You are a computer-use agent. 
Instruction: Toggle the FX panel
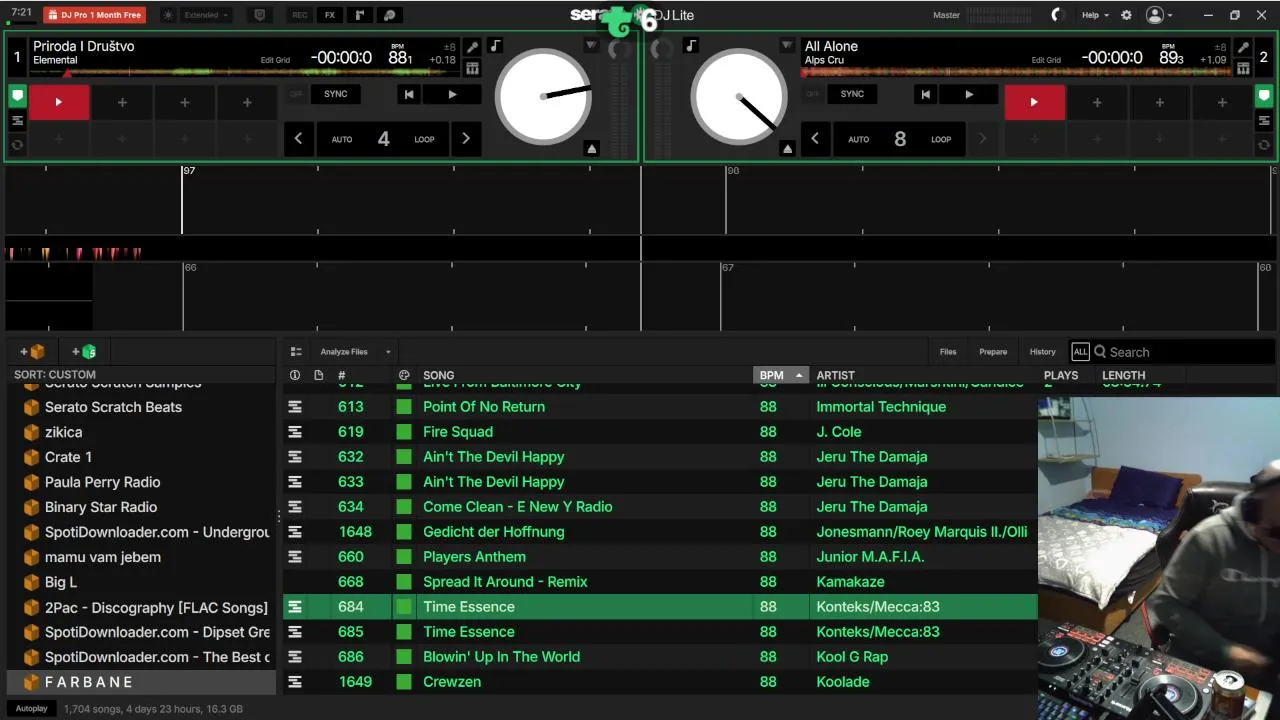tap(330, 15)
